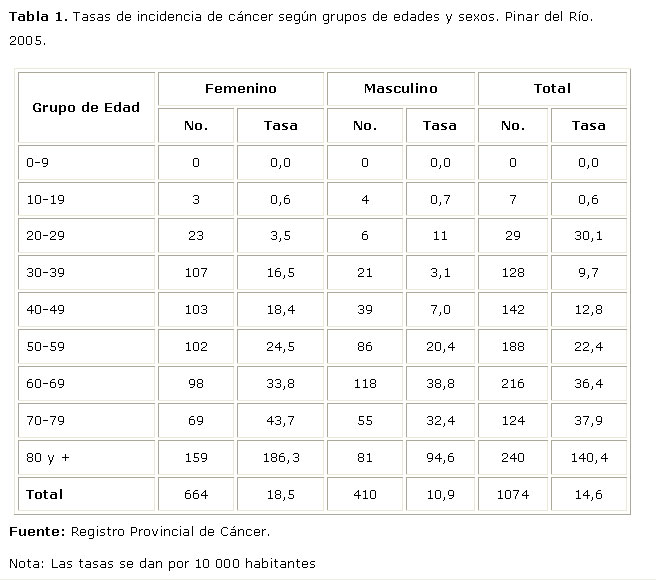Click the Fuente Registro Provincial de Cáncer line

click(139, 531)
